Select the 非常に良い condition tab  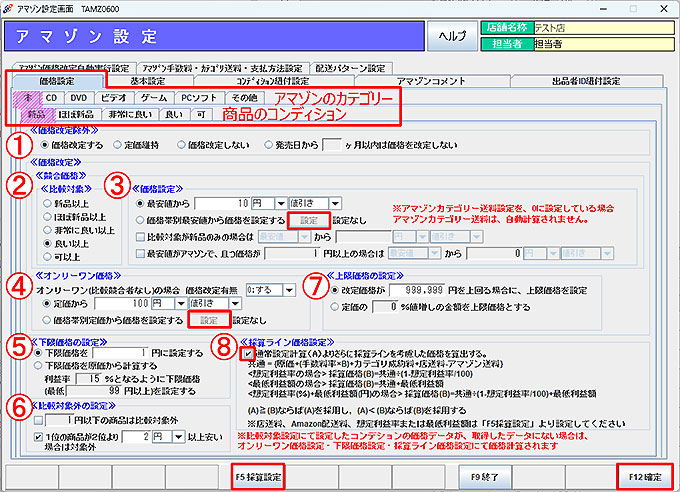coord(130,114)
